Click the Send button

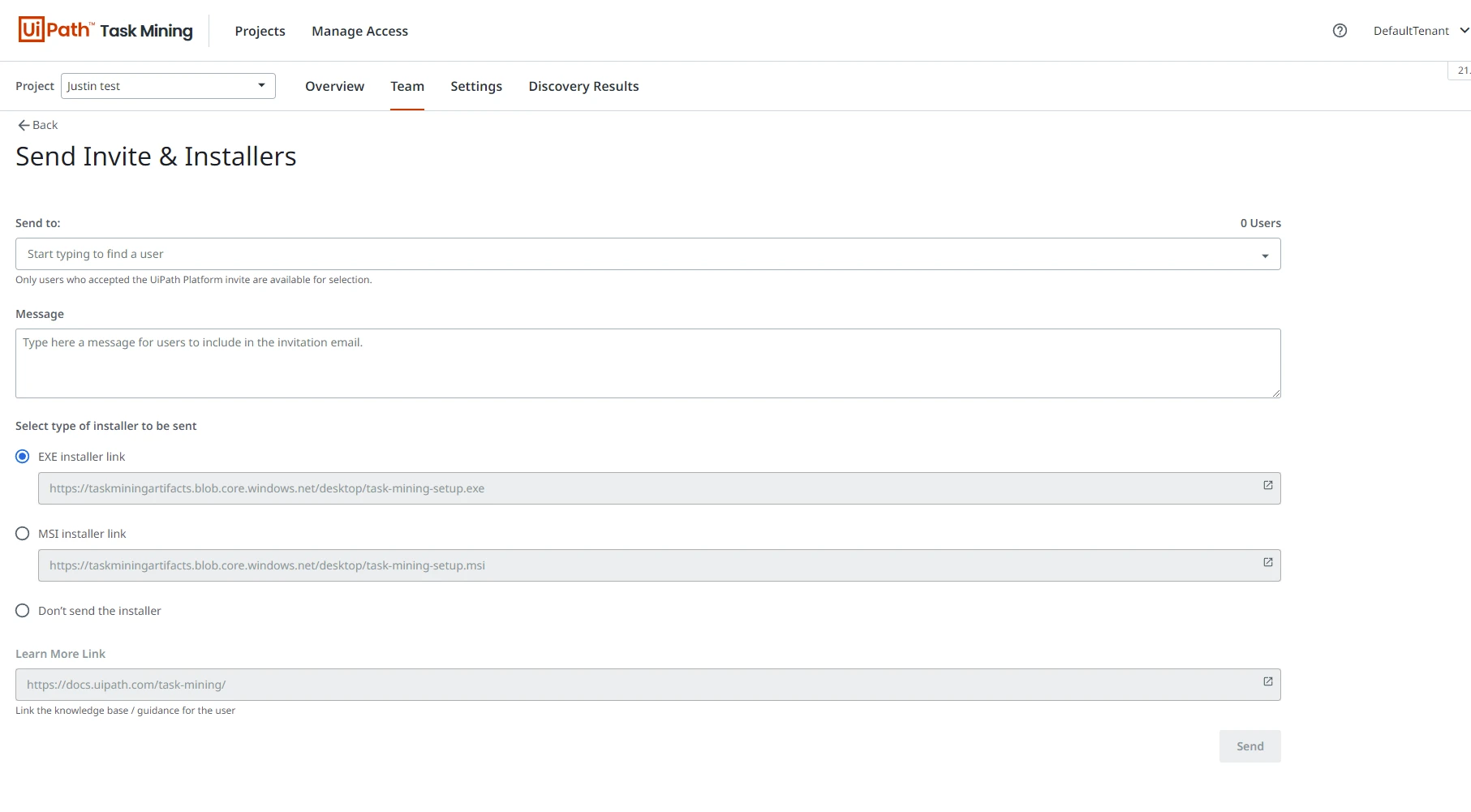click(x=1250, y=746)
